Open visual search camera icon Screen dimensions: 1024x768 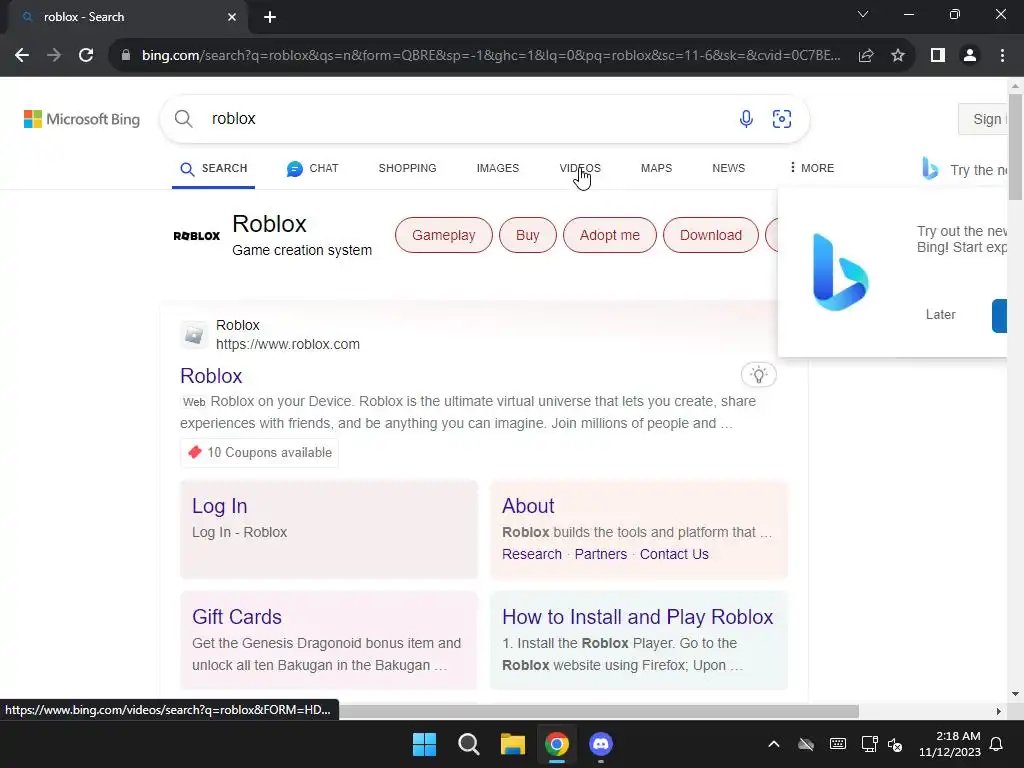782,119
